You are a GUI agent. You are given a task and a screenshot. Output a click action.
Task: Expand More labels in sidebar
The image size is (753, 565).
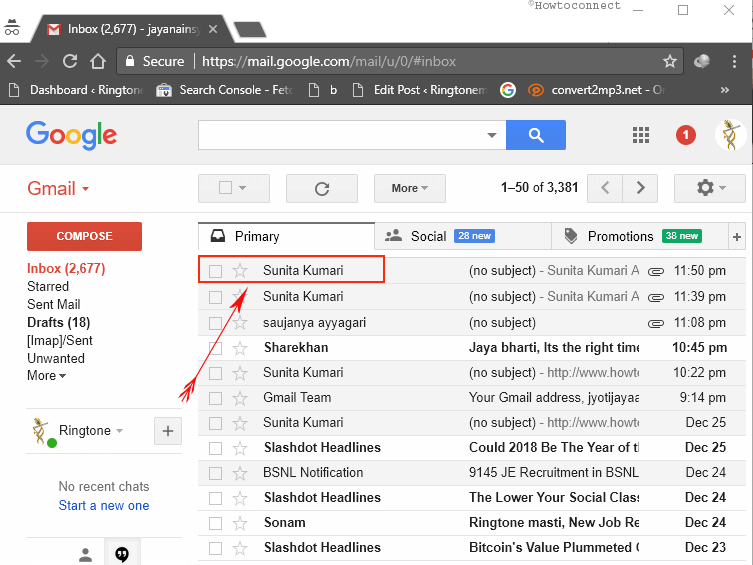click(x=46, y=375)
